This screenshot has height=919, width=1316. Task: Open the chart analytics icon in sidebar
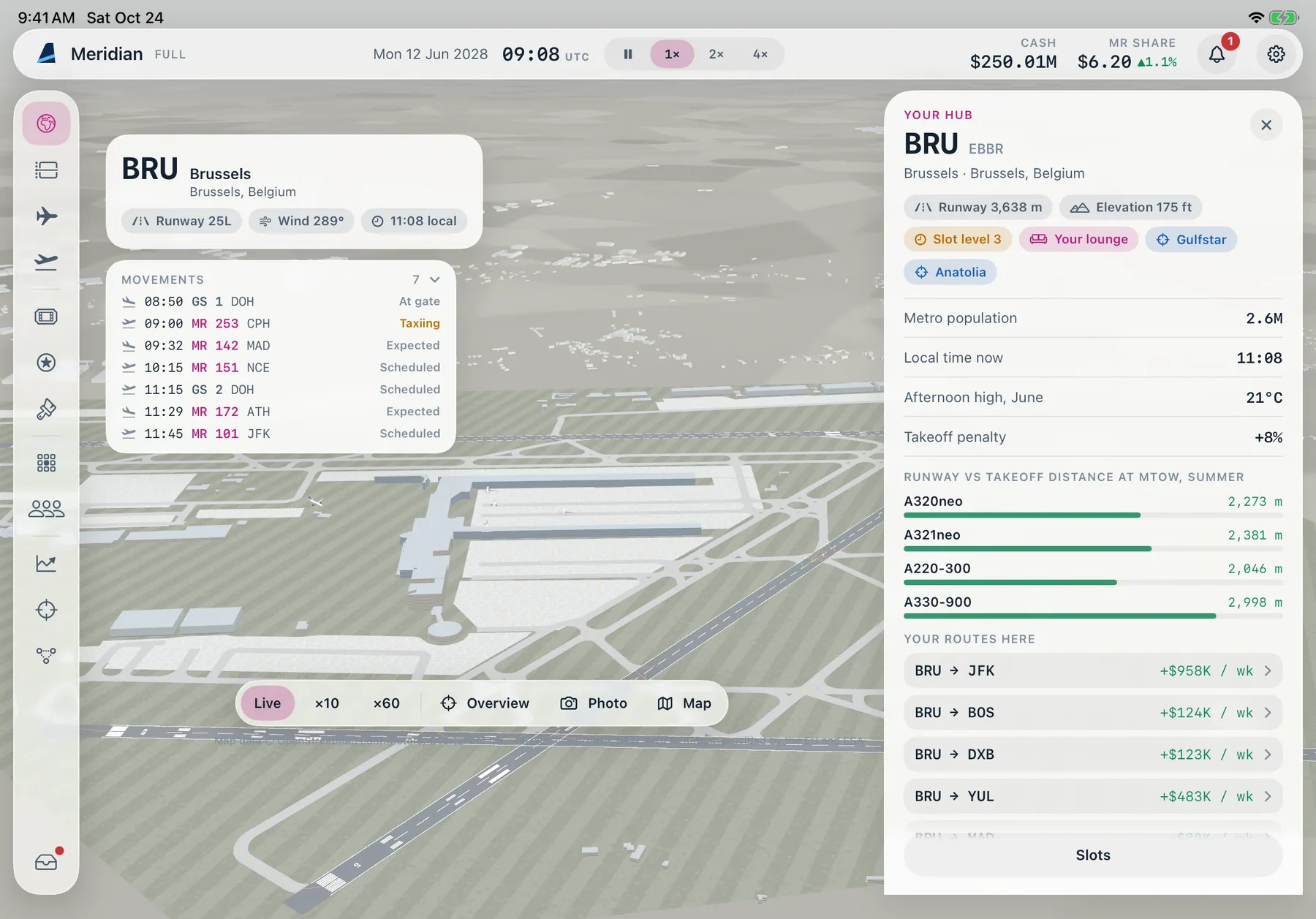point(46,564)
